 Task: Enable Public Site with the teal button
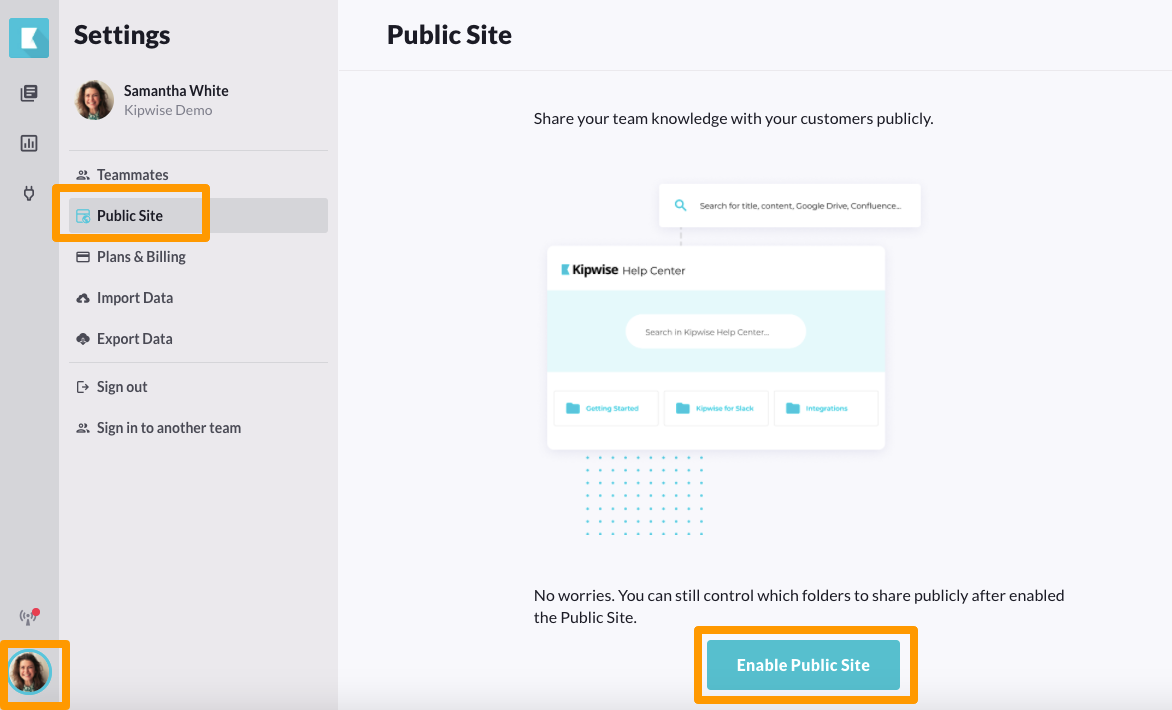[804, 664]
